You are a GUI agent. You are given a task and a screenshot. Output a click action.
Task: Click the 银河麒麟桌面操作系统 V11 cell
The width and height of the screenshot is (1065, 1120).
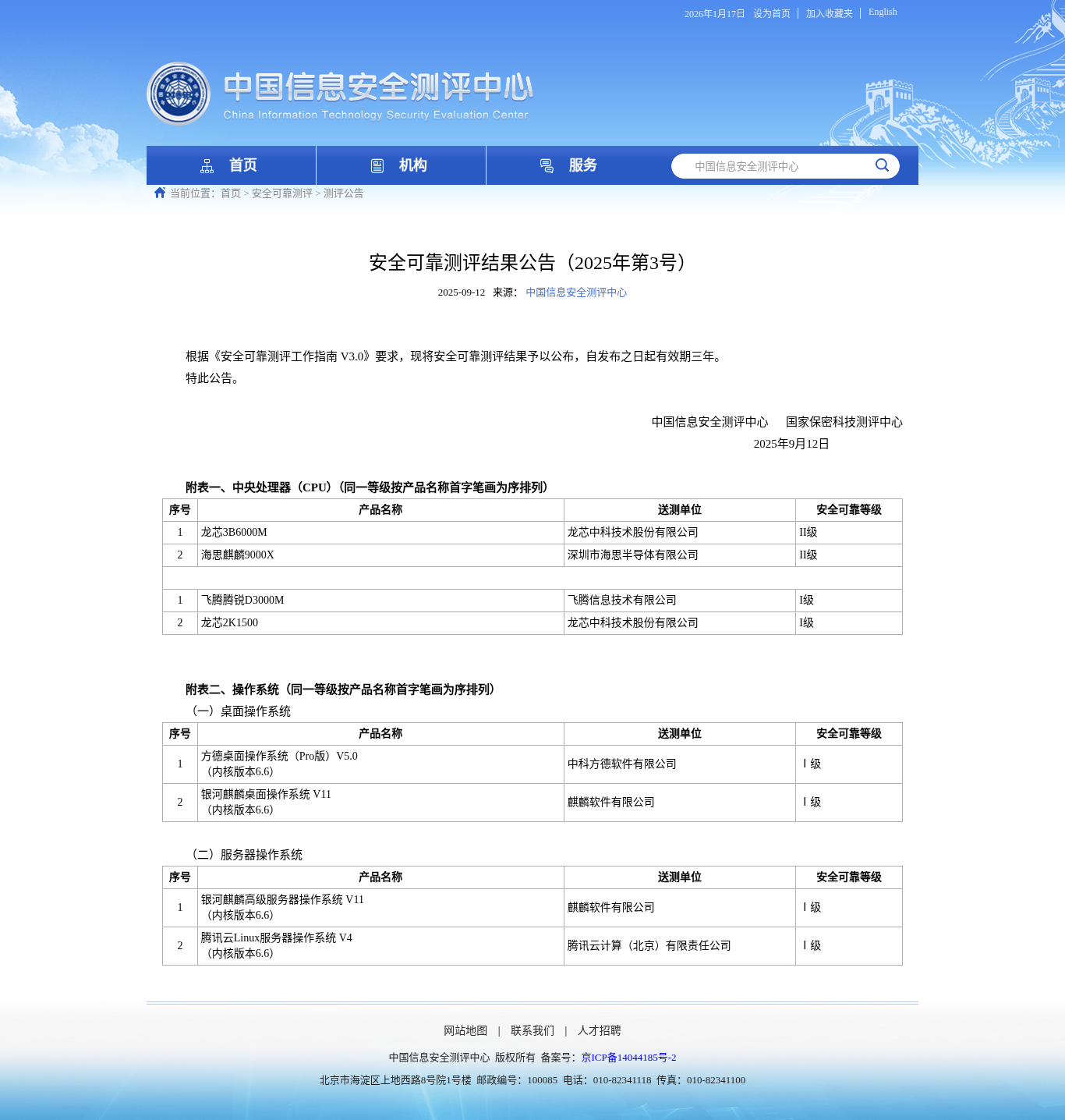click(x=380, y=803)
